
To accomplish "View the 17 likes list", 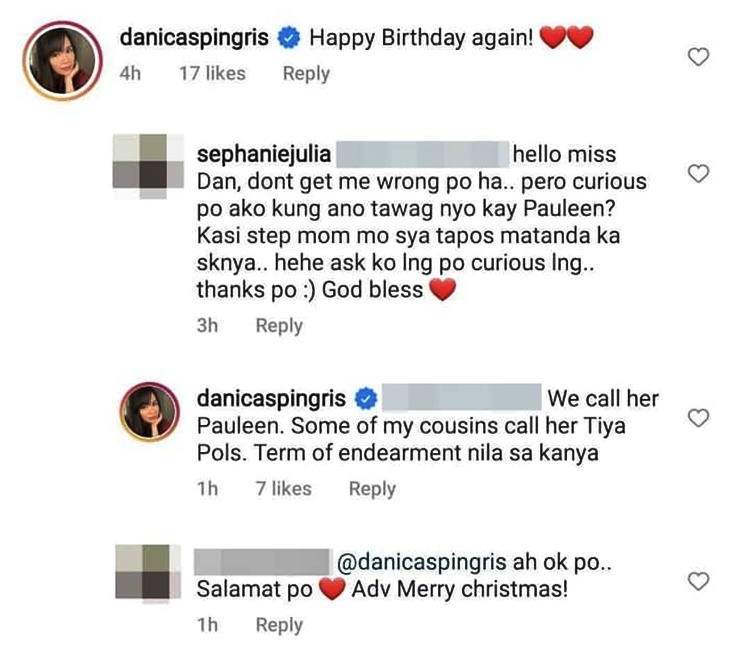I will click(212, 74).
